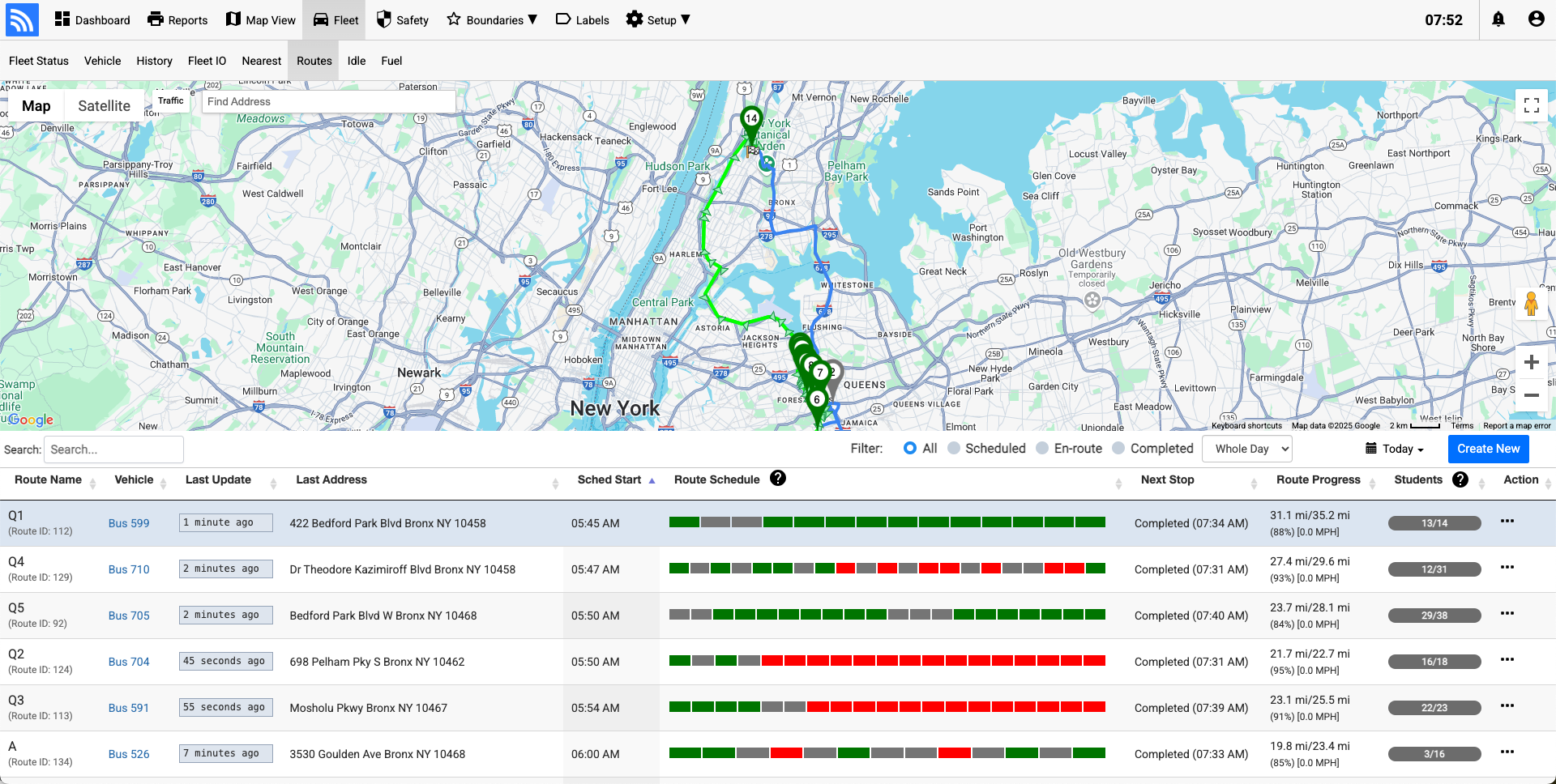Sort by Route Progress column arrows
The height and width of the screenshot is (784, 1556).
(1372, 483)
